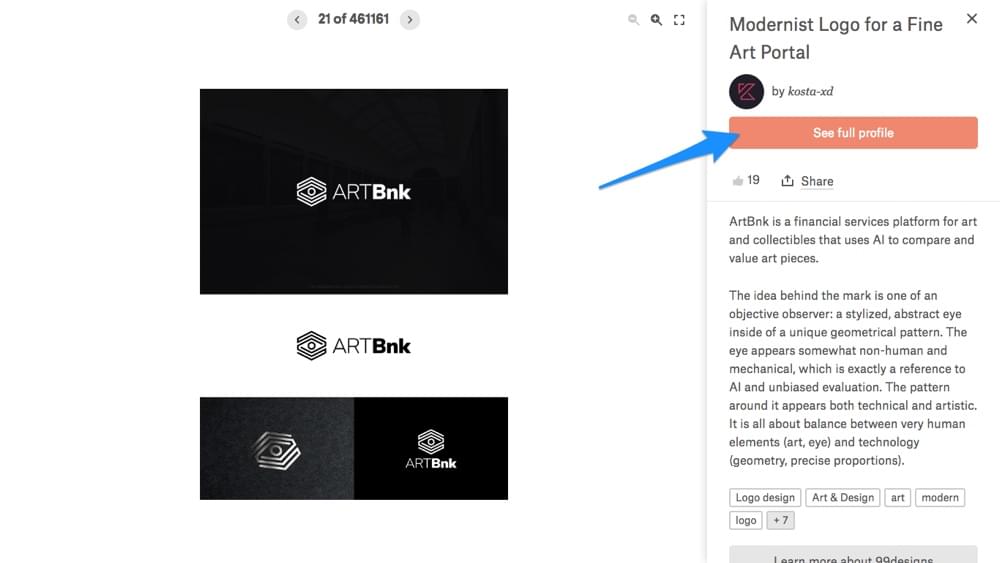The height and width of the screenshot is (563, 1000).
Task: Click the zoom in magnifier icon
Action: [x=656, y=20]
